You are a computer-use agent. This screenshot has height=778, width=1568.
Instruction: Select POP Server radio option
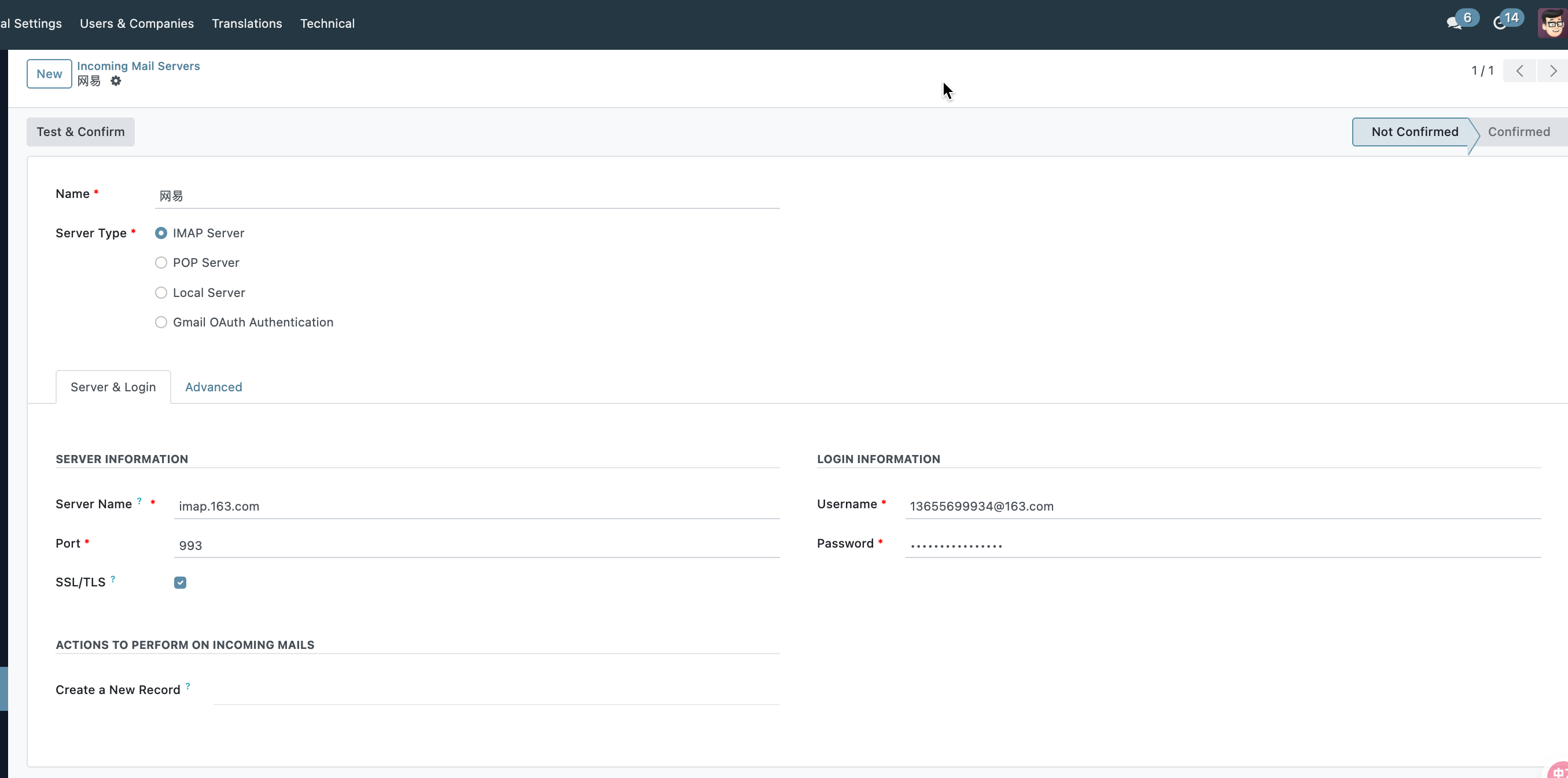pos(161,262)
